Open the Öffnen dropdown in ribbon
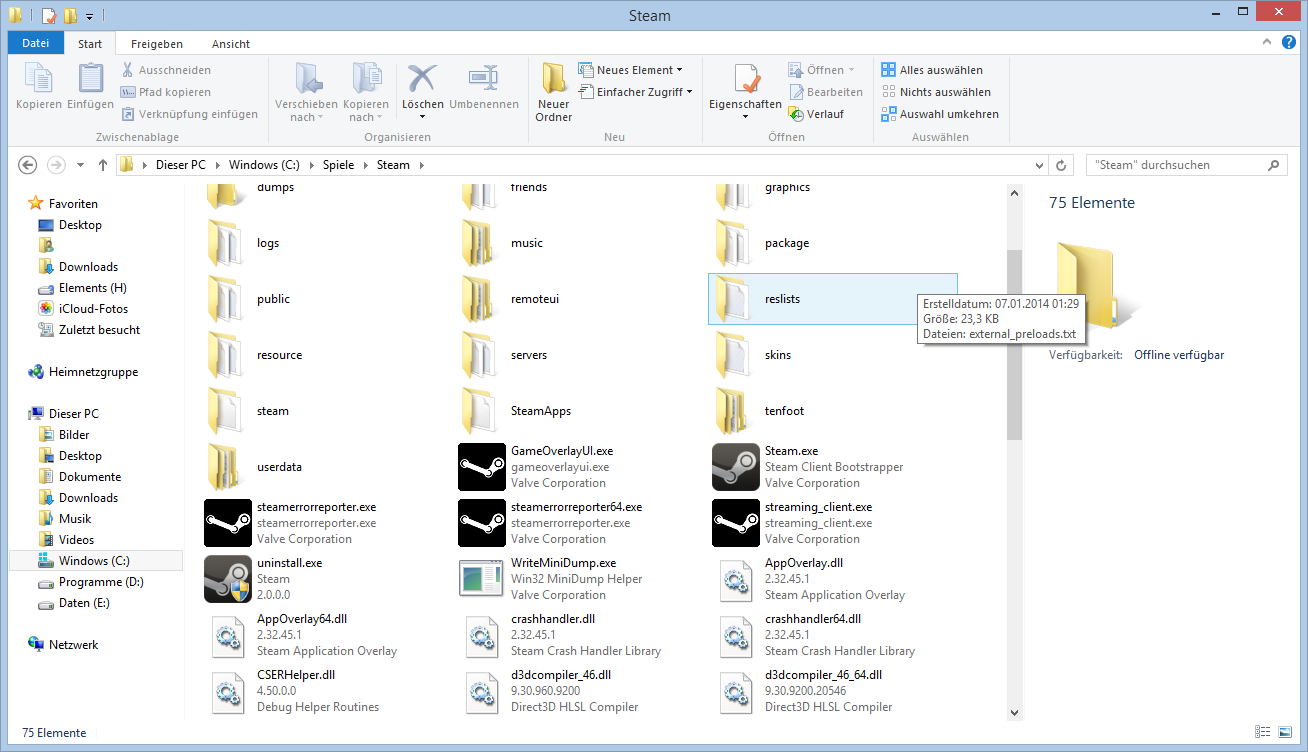Screen dimensions: 1308x752 point(822,70)
